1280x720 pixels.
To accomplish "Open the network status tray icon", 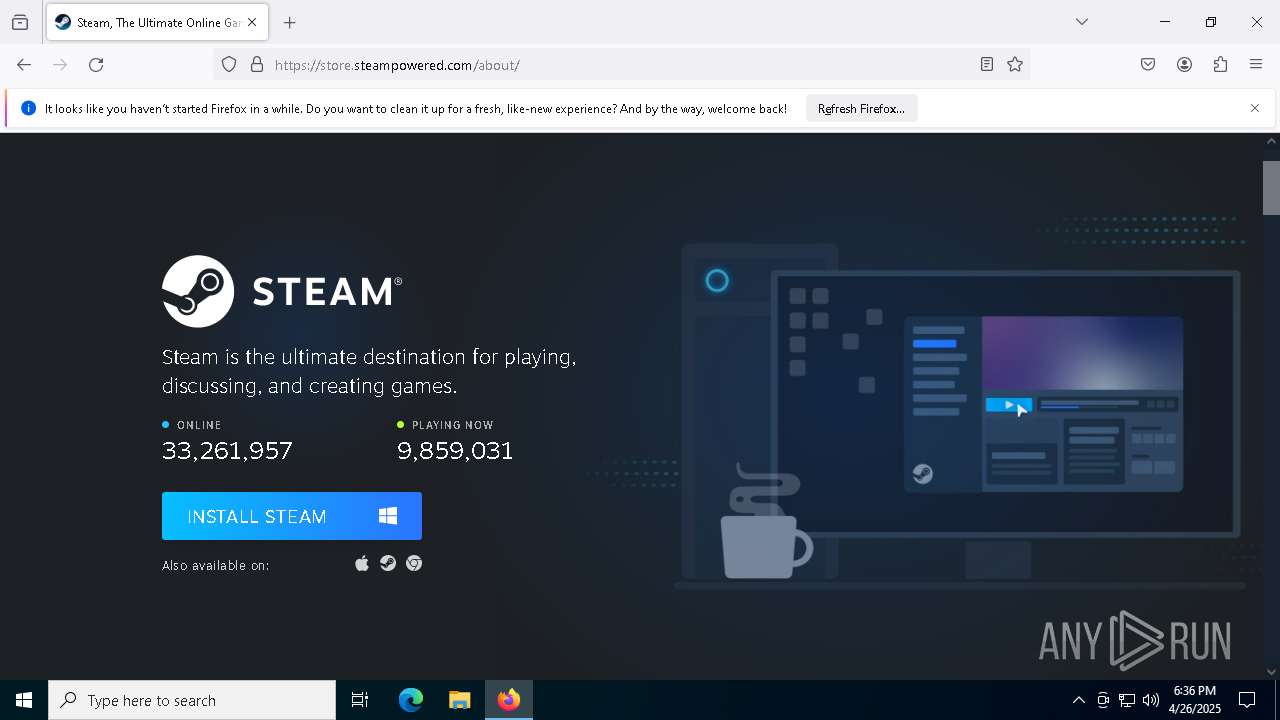I will 1127,700.
